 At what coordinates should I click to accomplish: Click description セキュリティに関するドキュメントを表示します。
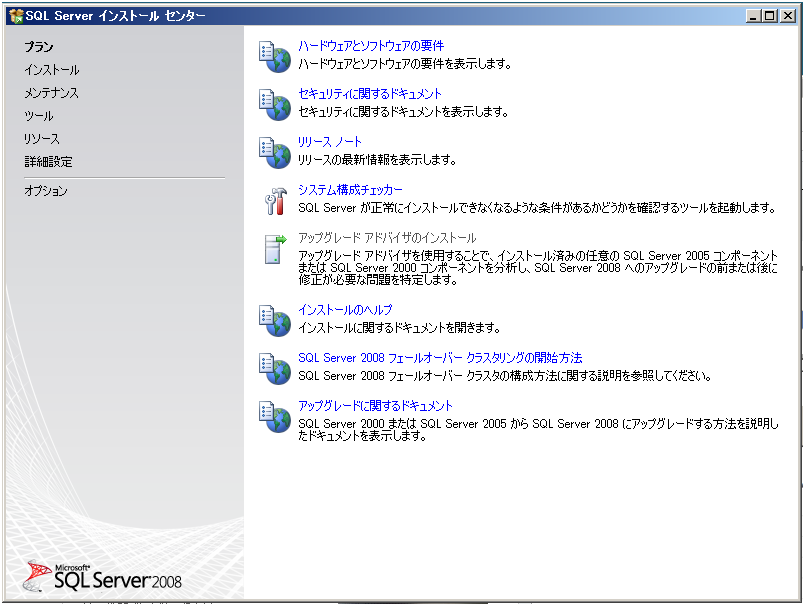click(404, 112)
